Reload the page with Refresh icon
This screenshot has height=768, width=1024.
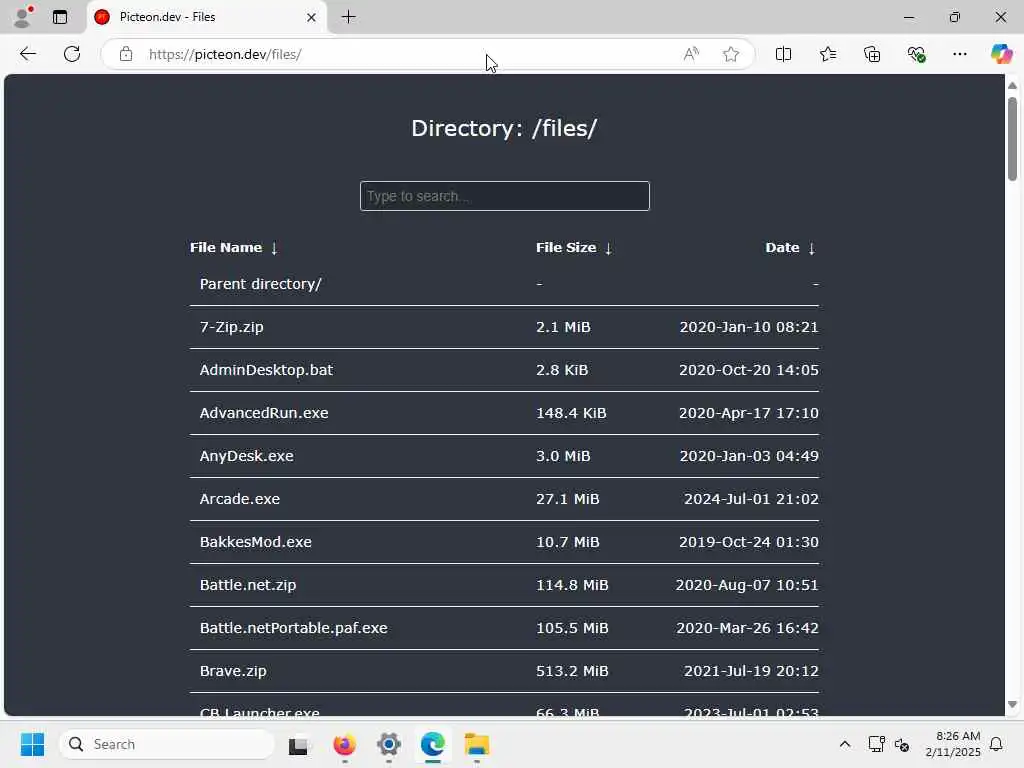point(72,54)
